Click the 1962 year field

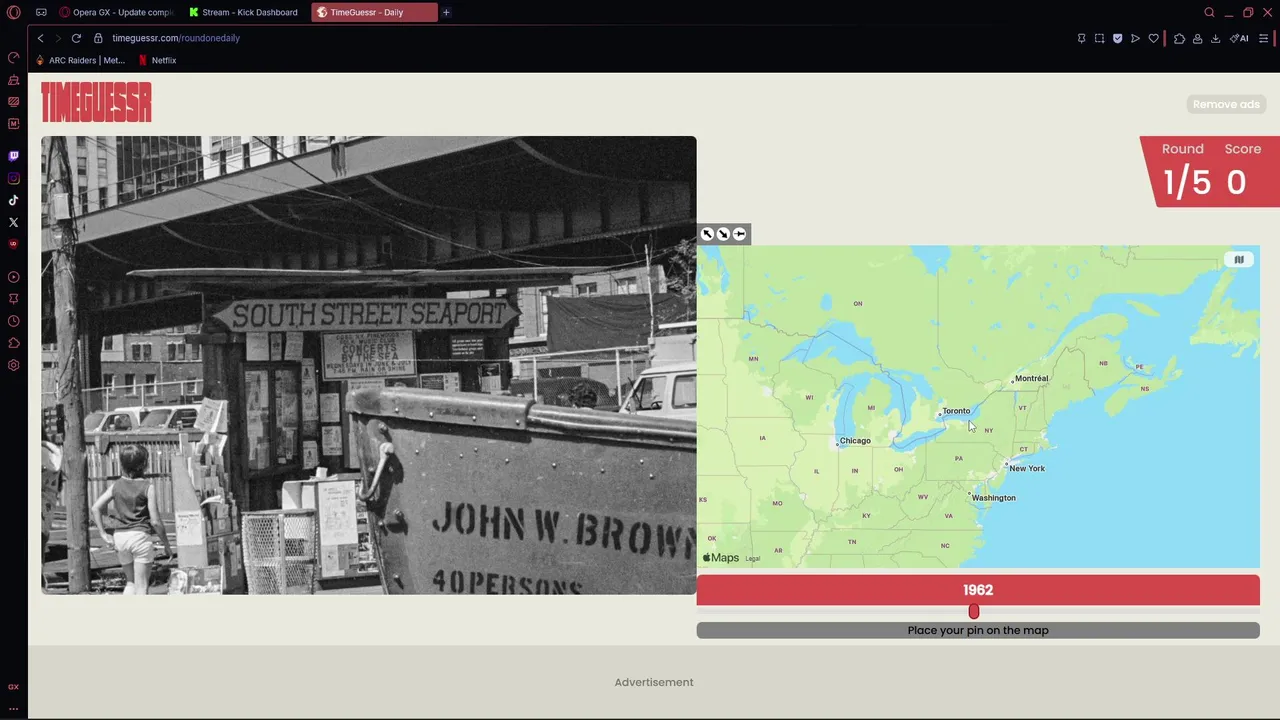pos(978,590)
